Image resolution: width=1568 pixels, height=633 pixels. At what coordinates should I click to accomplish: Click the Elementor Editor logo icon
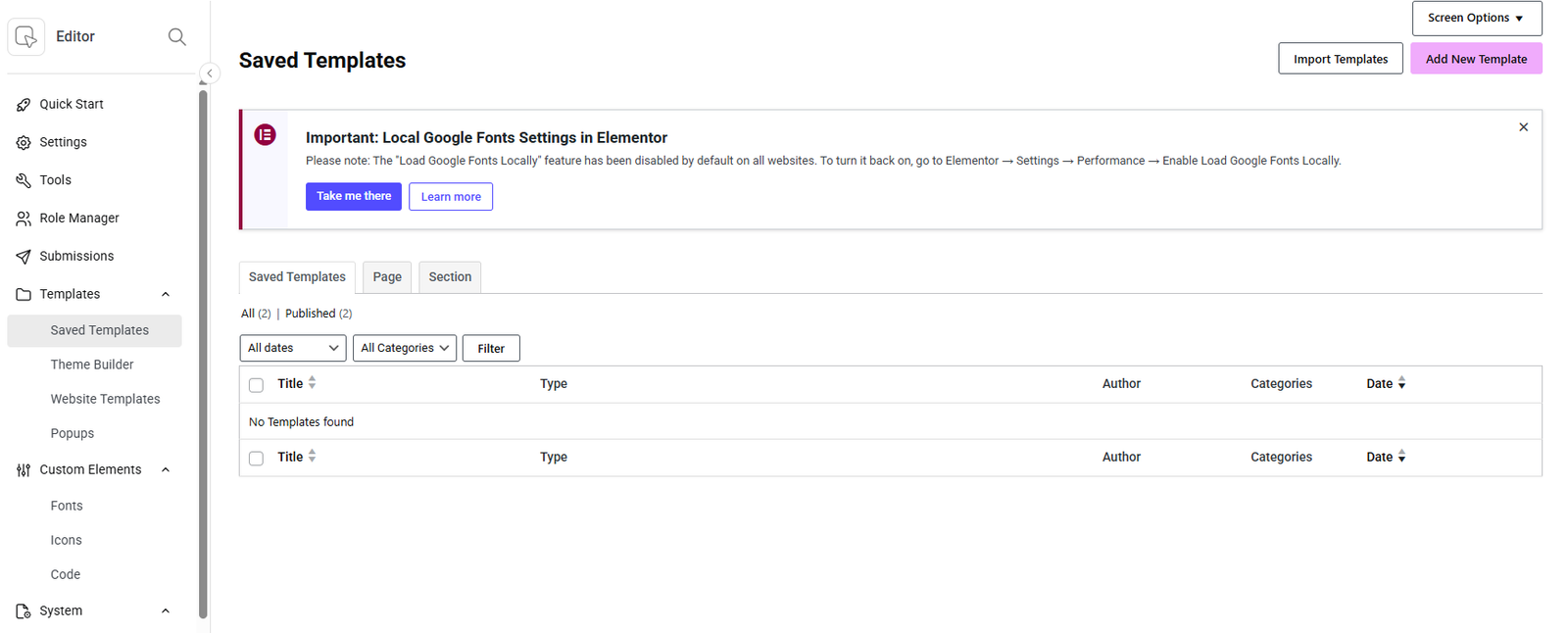26,37
